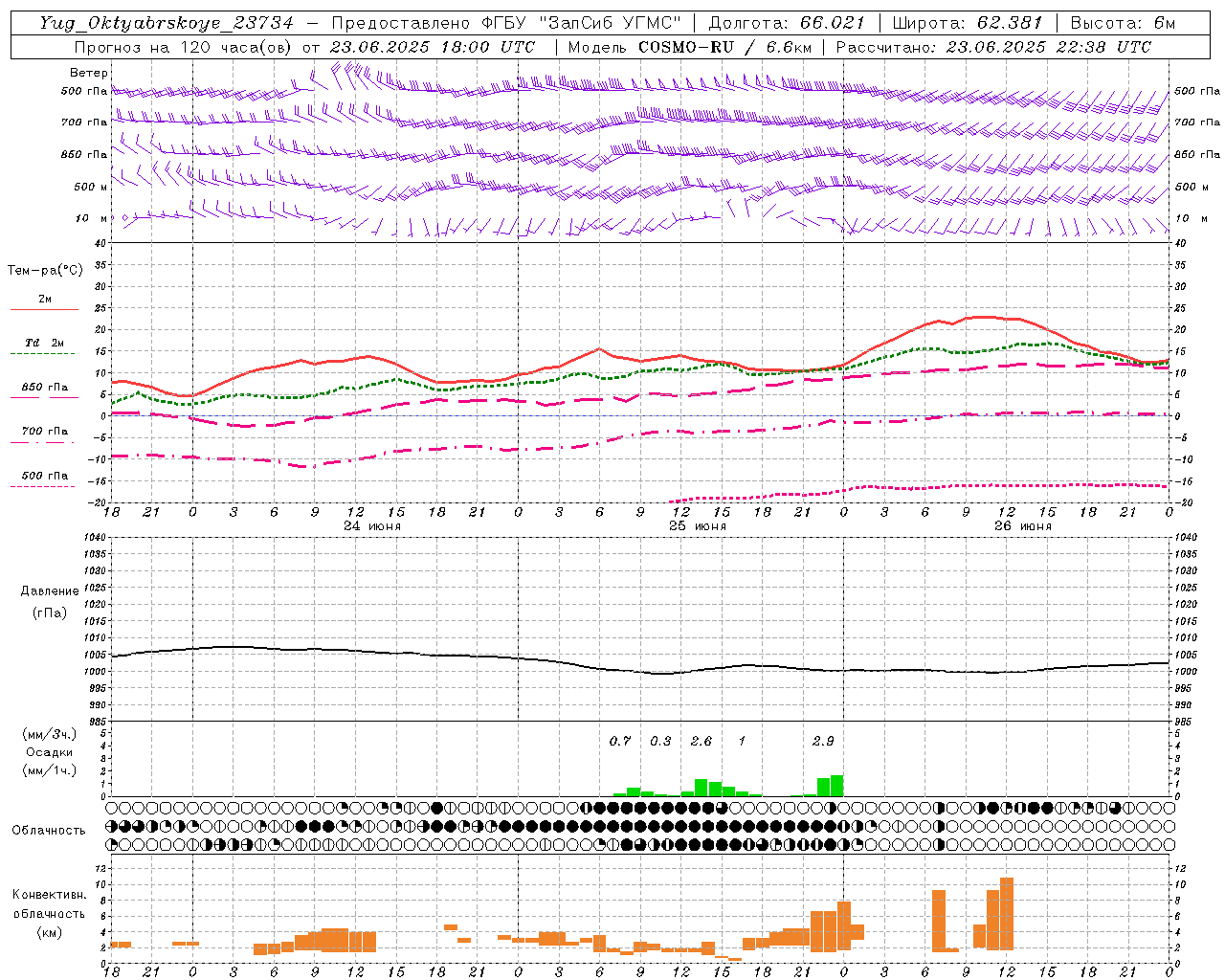Click the (мм/3ч.) precipitation unit label
The height and width of the screenshot is (980, 1225).
click(50, 734)
